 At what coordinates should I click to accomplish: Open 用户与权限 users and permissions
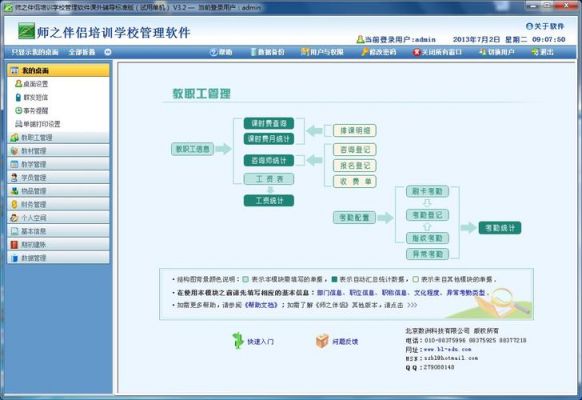click(x=322, y=52)
